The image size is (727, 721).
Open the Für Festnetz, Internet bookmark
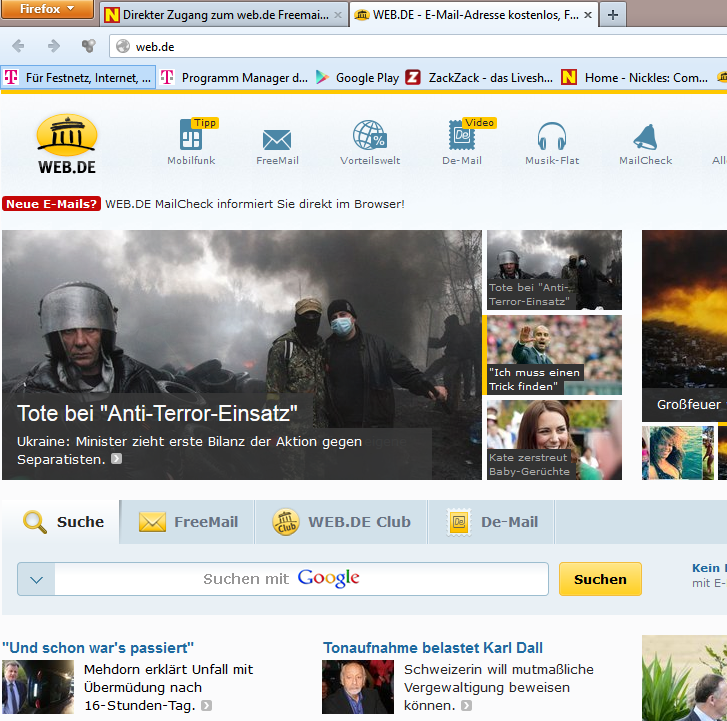(x=78, y=77)
